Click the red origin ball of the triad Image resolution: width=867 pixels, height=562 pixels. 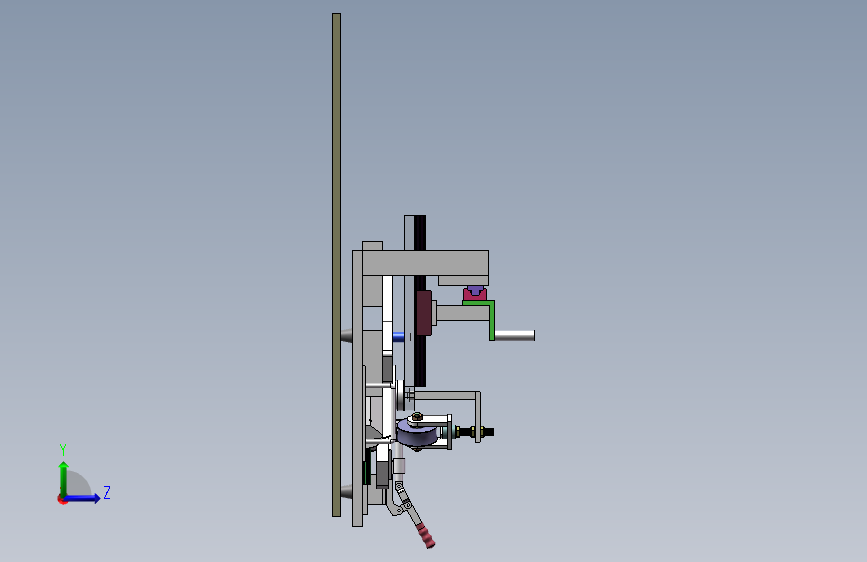(x=62, y=499)
